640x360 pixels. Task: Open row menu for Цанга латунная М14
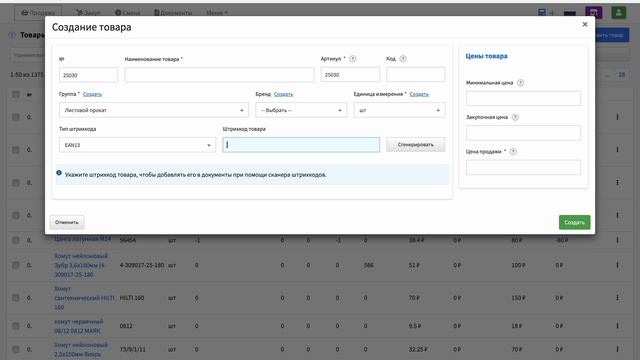point(617,240)
